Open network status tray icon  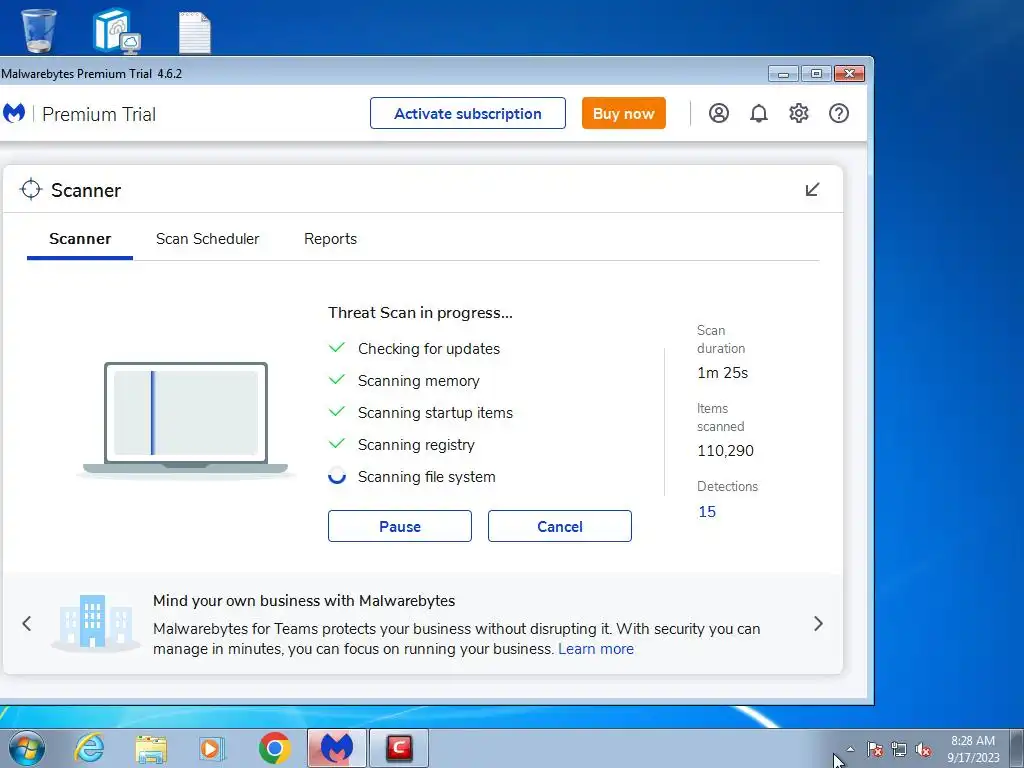pyautogui.click(x=899, y=749)
